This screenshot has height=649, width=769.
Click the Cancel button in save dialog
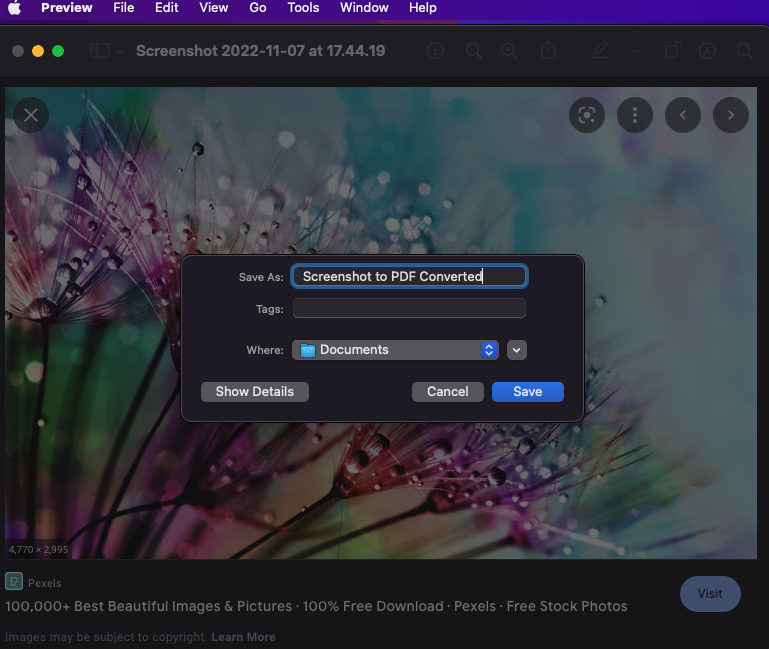(x=447, y=392)
